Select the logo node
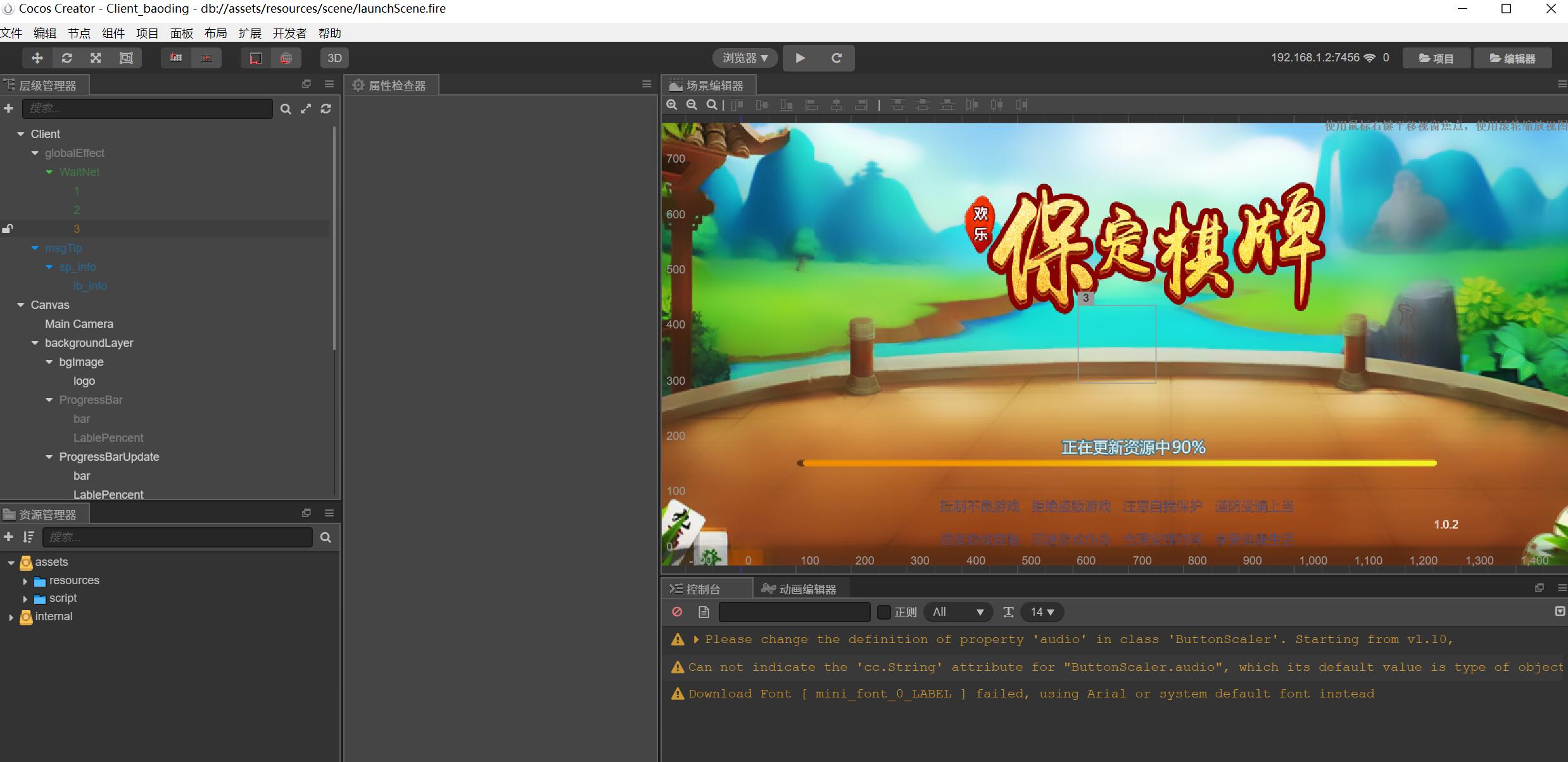 (84, 381)
